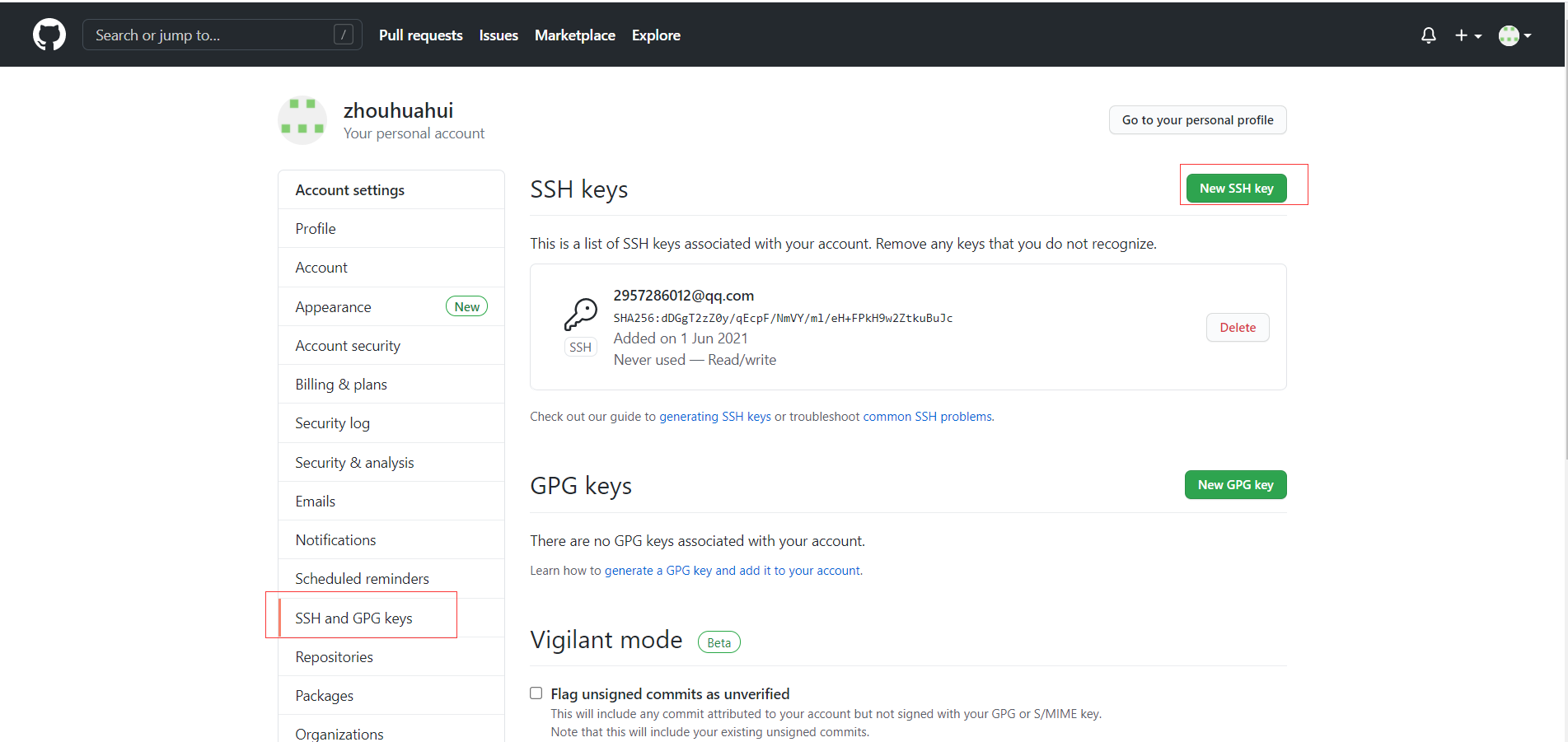Click the slash shortcut icon in search
Viewport: 1568px width, 742px height.
point(344,35)
